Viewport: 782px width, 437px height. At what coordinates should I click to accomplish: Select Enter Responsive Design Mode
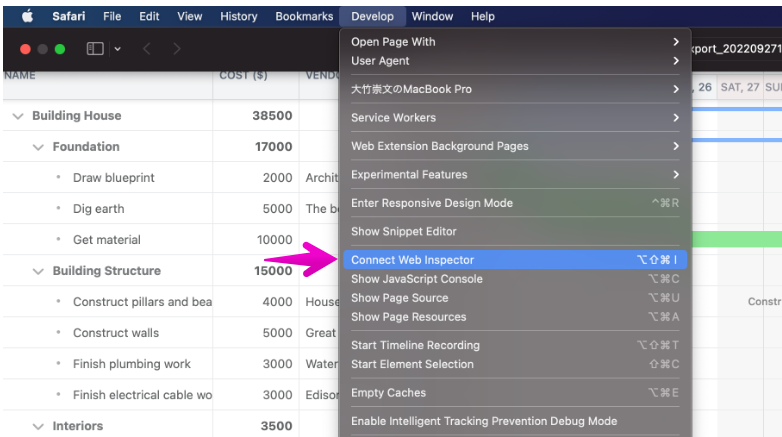coord(432,203)
